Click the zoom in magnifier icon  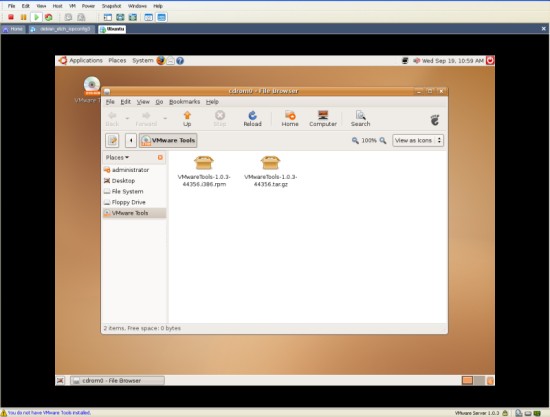coord(383,140)
